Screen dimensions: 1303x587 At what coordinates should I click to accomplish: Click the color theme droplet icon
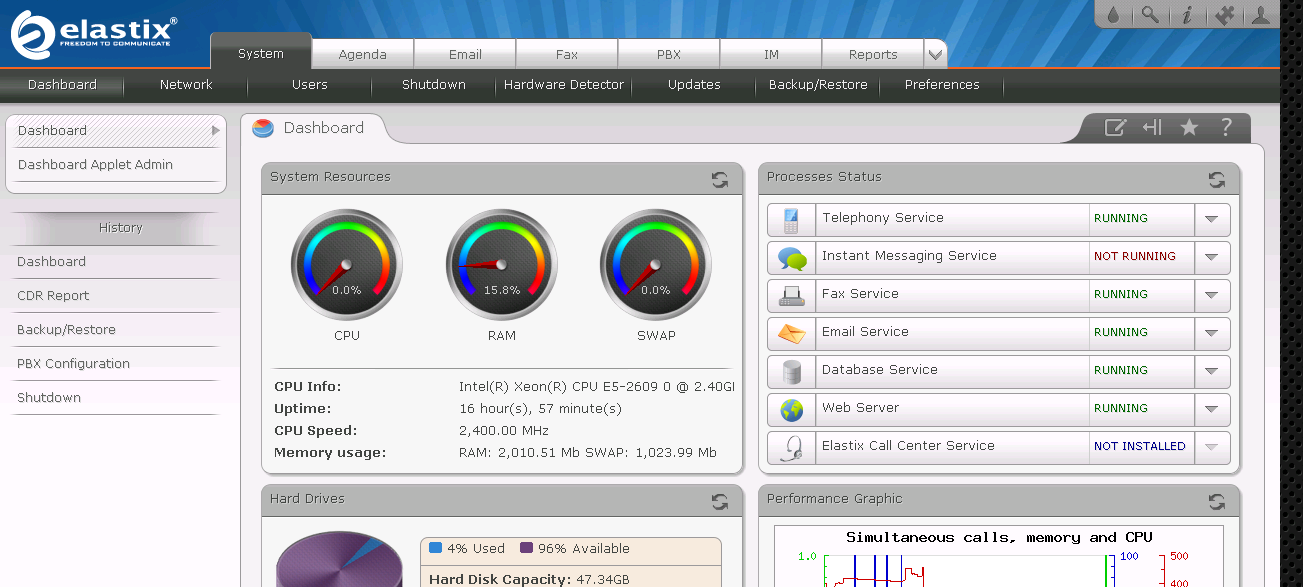(x=1114, y=14)
